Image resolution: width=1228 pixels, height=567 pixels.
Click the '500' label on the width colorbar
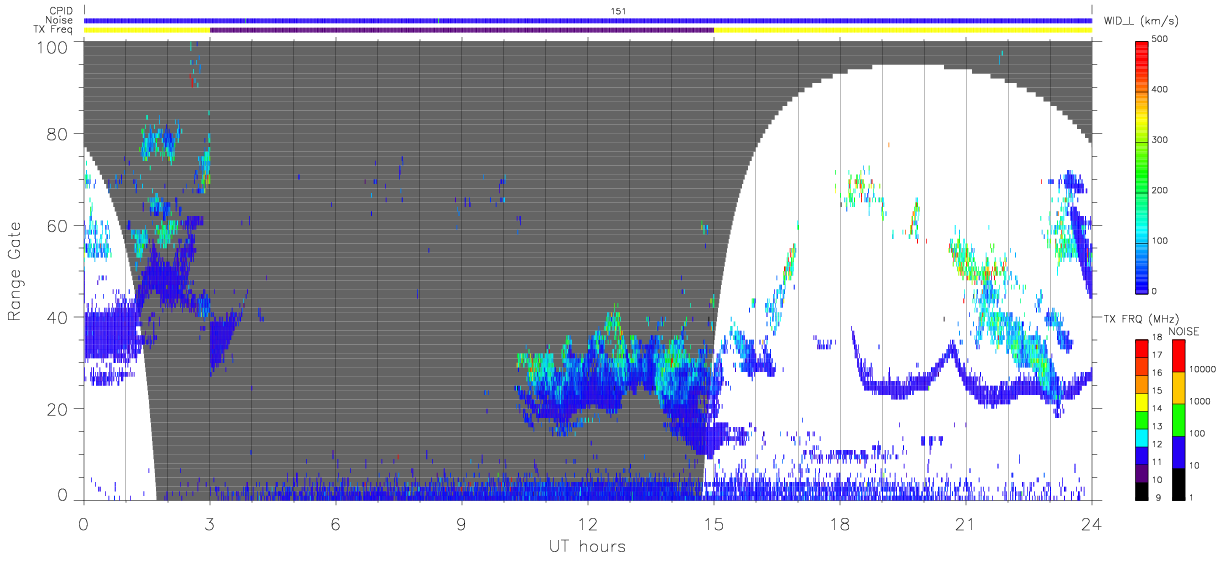[1160, 39]
